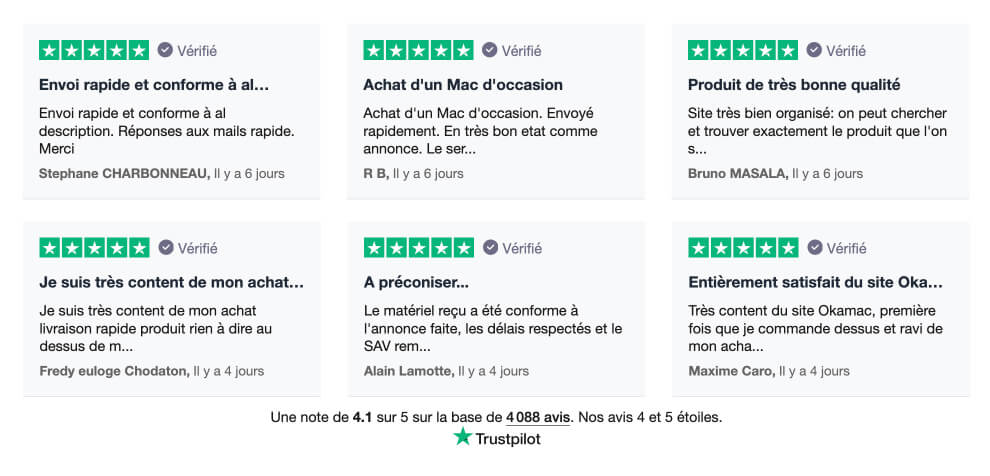Open 'Je suis très content de mon achat…' title
The width and height of the screenshot is (990, 476).
[171, 282]
